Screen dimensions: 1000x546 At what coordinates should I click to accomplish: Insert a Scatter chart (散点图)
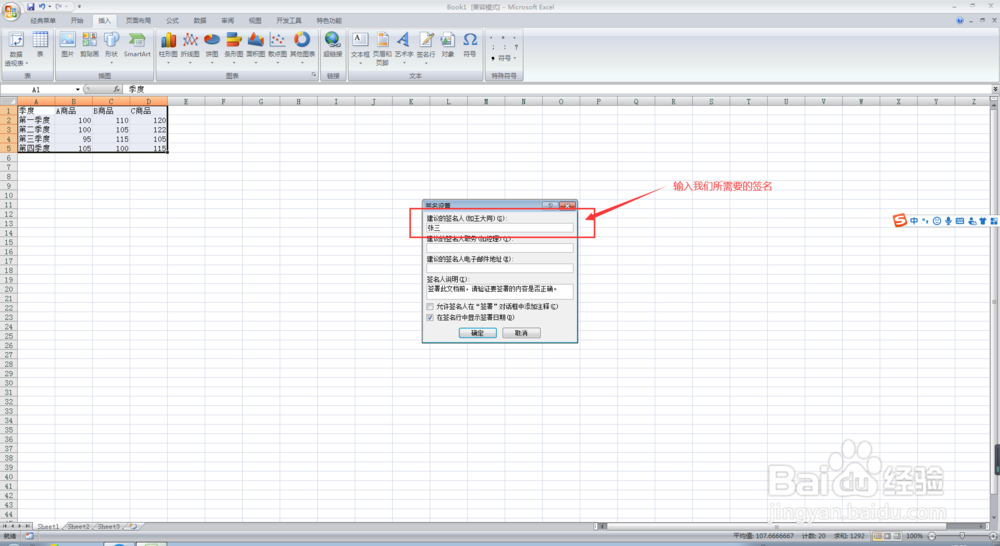click(x=277, y=48)
